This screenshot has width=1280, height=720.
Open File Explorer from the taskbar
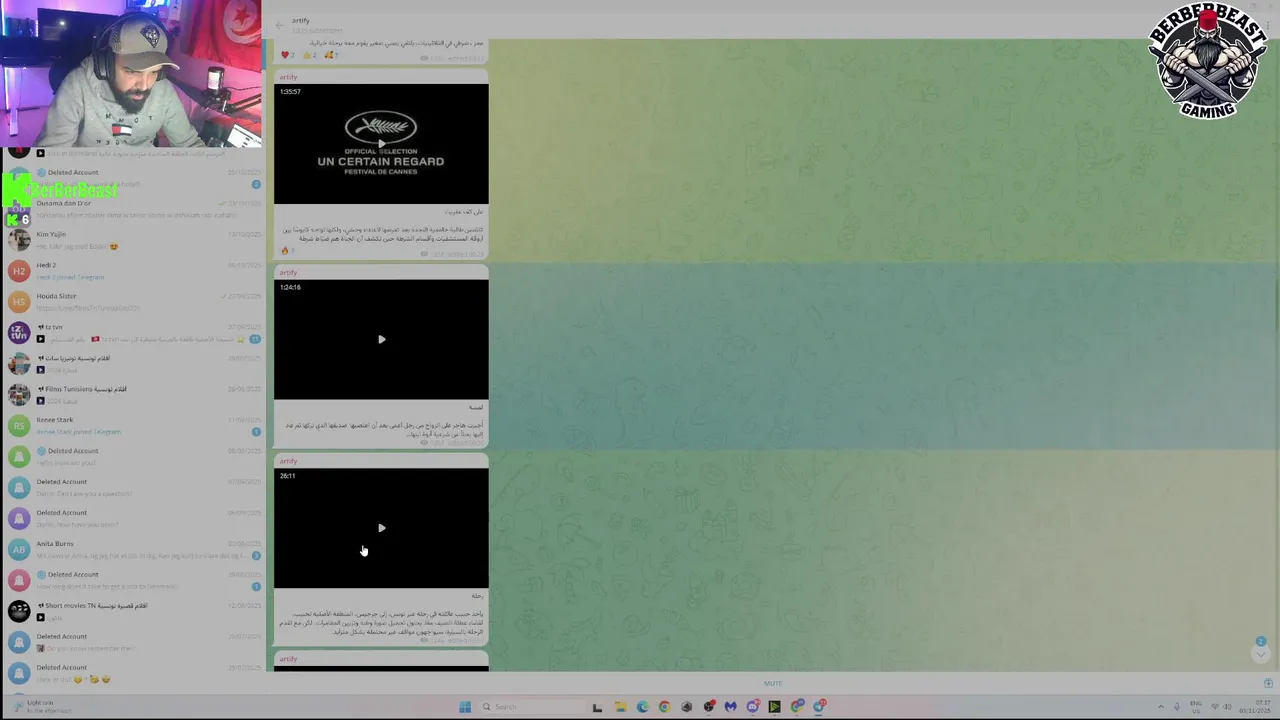point(620,707)
